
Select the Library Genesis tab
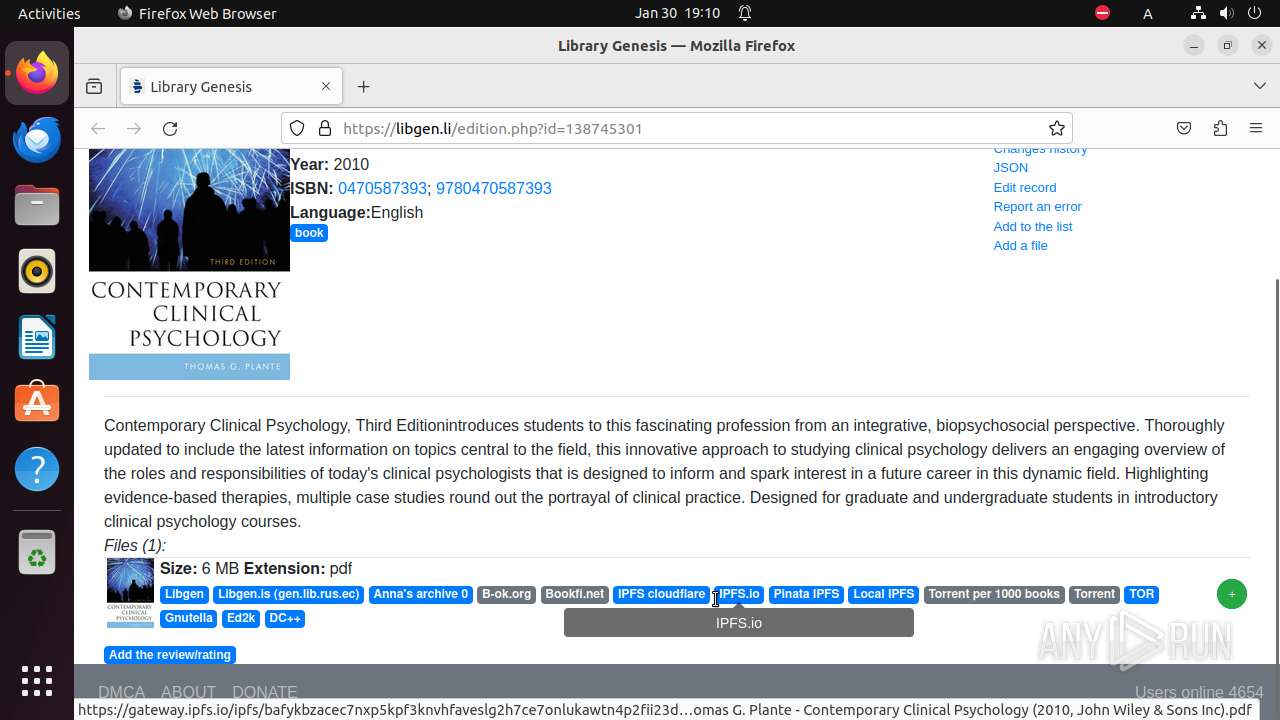[x=231, y=86]
